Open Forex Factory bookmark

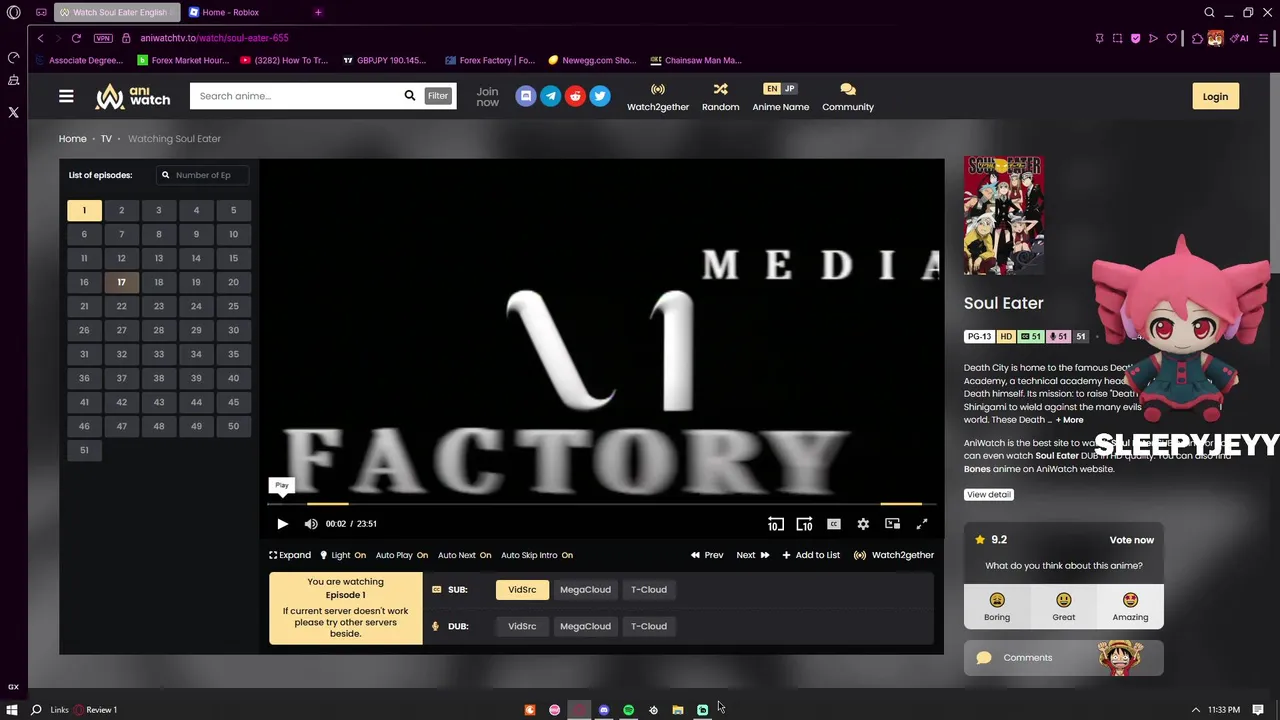point(490,60)
